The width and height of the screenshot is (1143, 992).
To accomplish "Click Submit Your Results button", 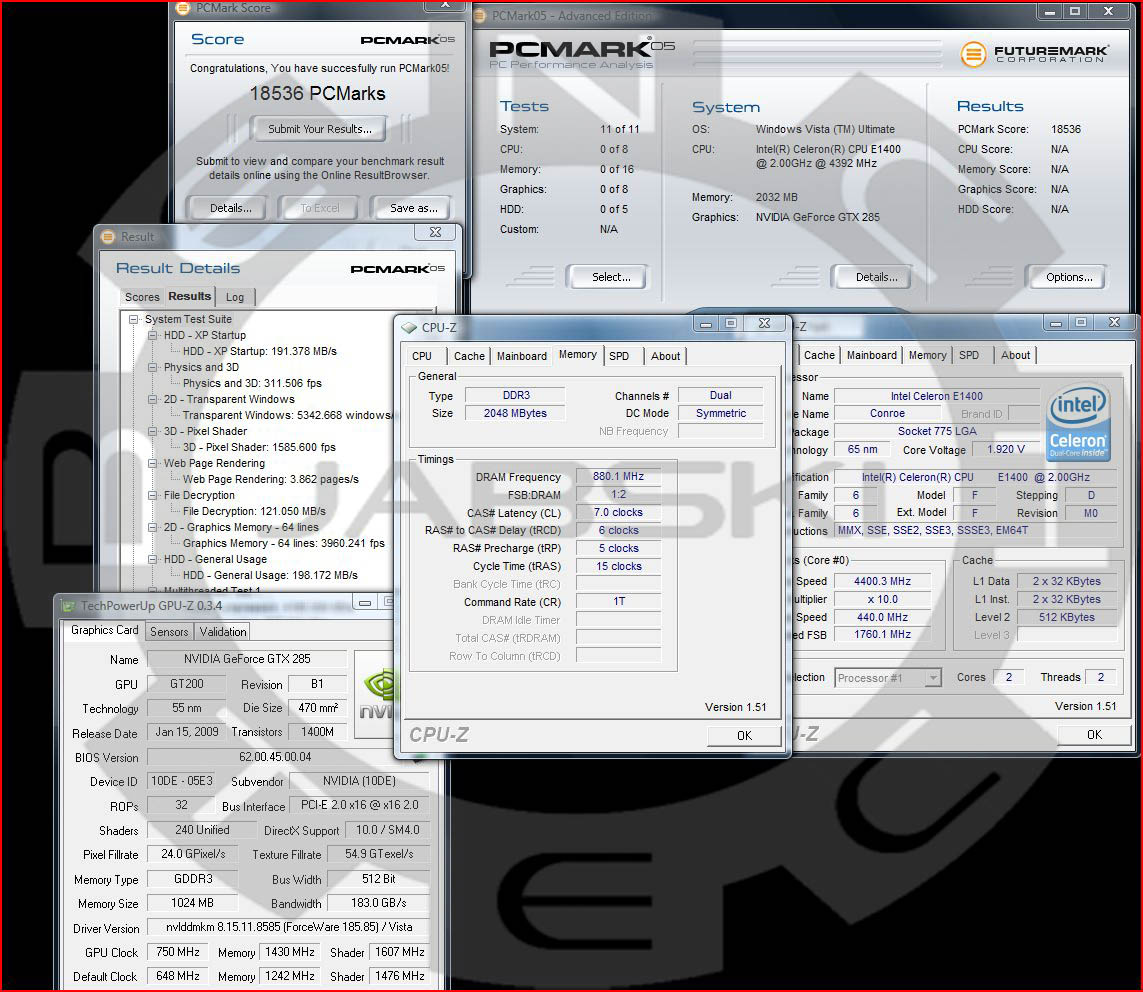I will click(319, 129).
